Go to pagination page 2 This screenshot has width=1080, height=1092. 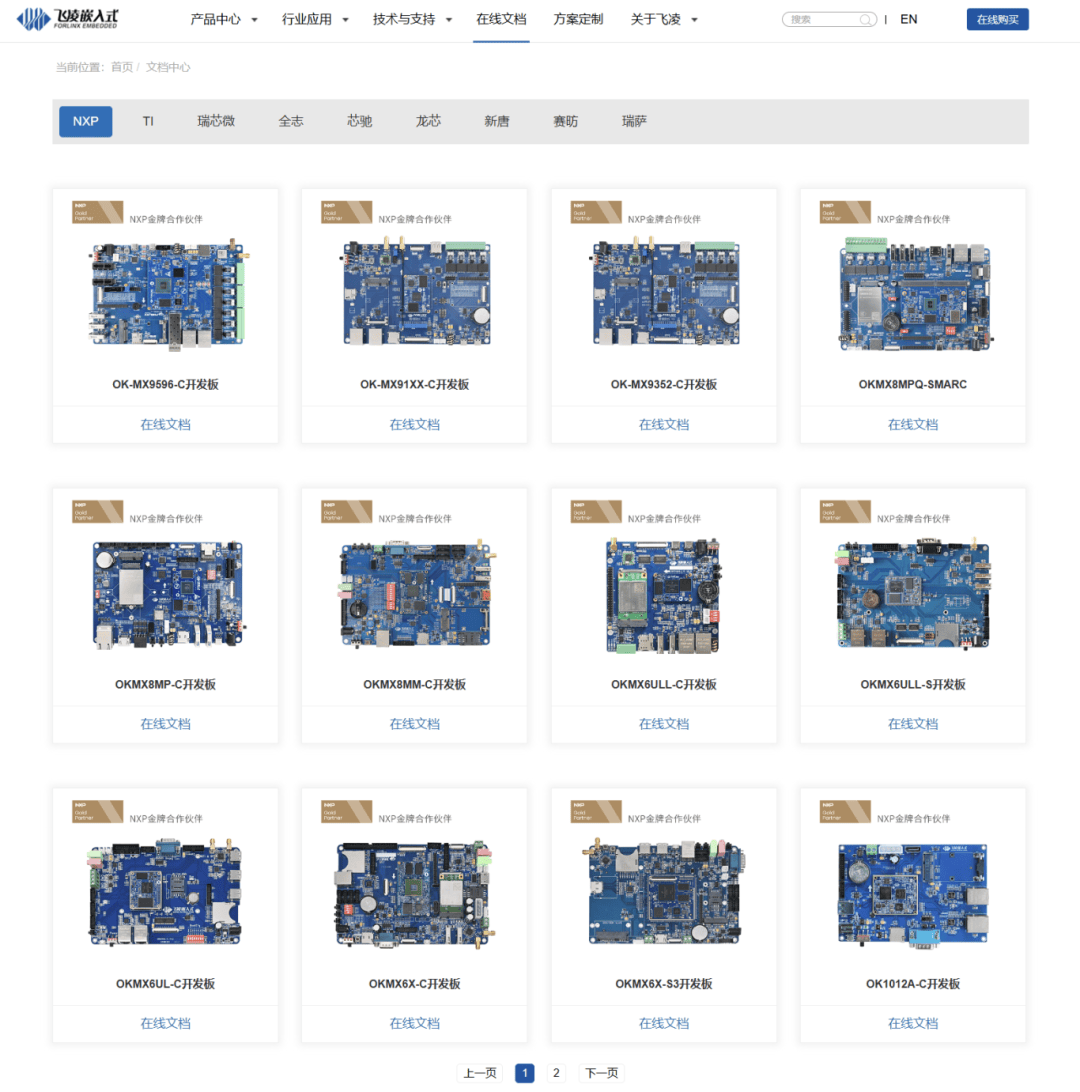[x=556, y=1073]
